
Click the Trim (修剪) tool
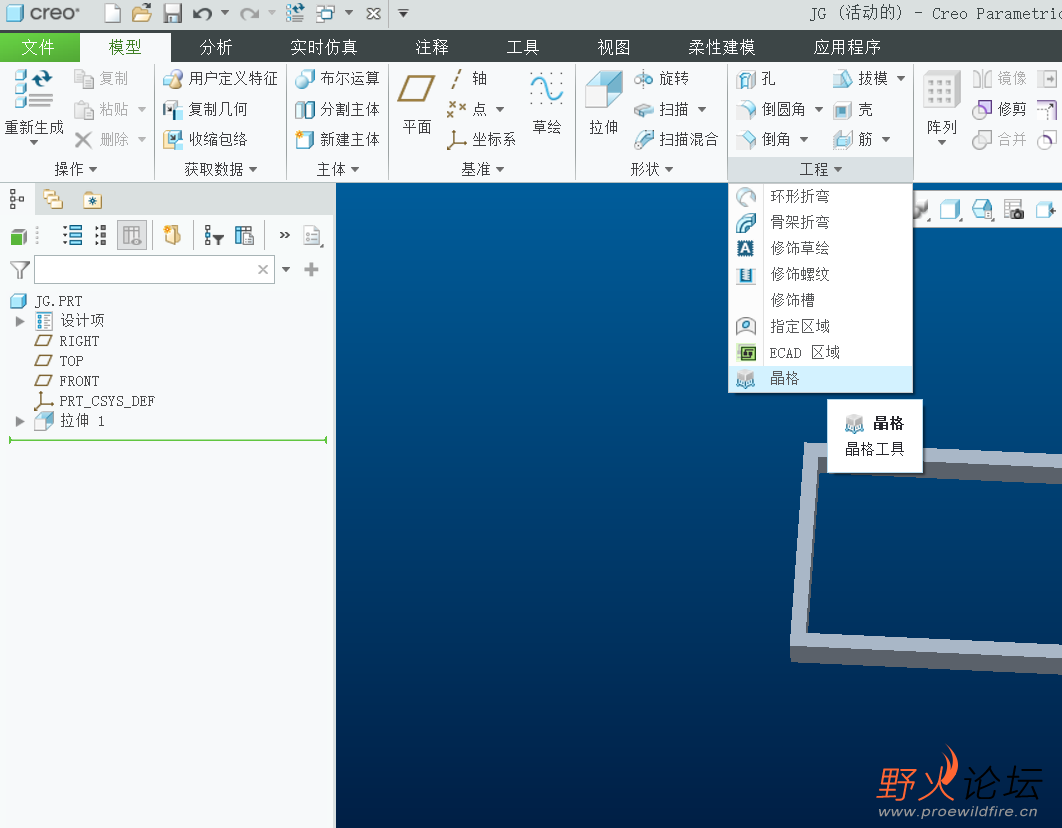1000,109
